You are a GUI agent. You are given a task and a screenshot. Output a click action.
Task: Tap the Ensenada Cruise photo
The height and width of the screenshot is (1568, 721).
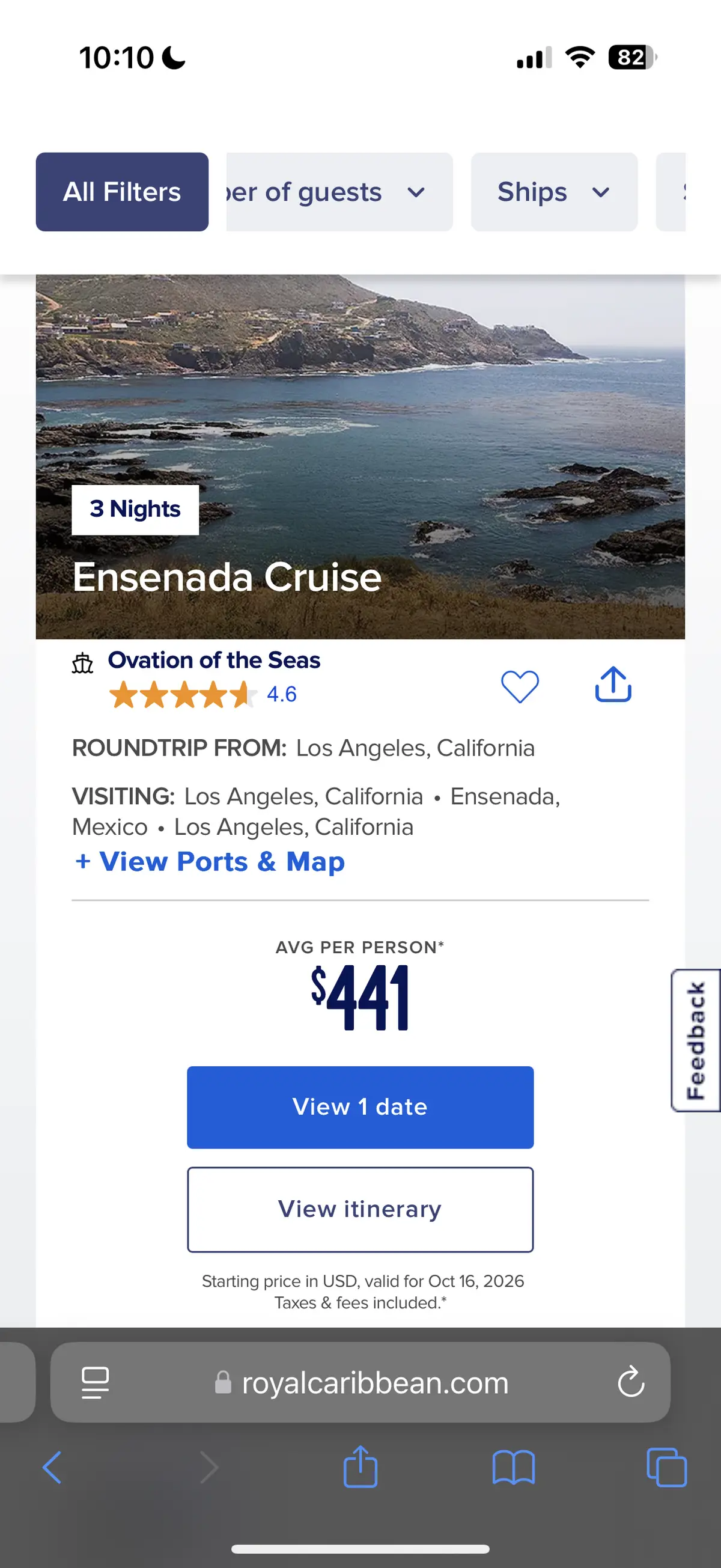[x=360, y=426]
